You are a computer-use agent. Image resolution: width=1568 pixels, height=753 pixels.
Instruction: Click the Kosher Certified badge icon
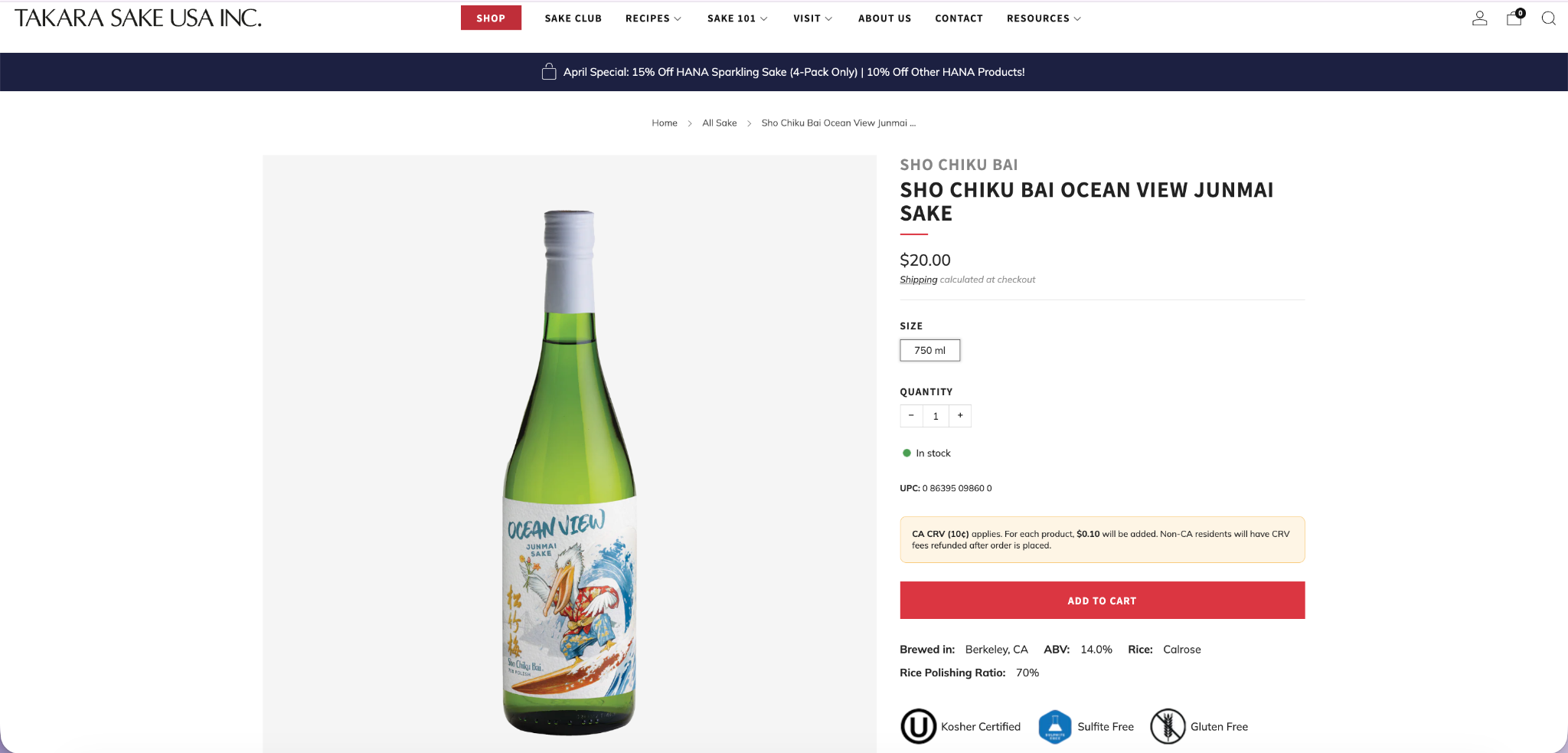920,726
